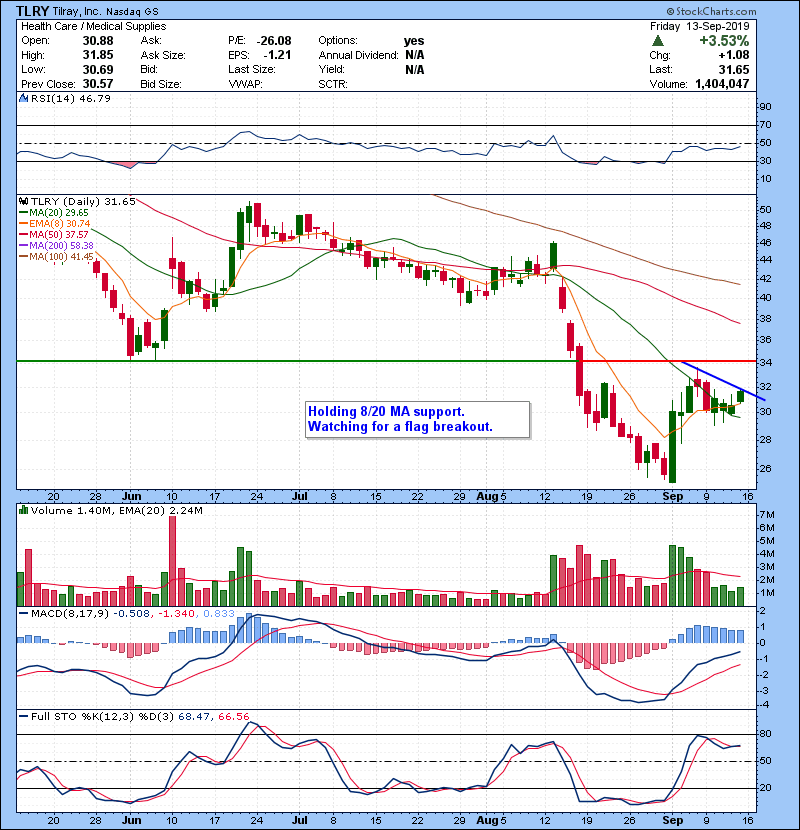Click the EMA(8) 30.74 legend entry
This screenshot has height=830, width=800.
click(x=55, y=223)
